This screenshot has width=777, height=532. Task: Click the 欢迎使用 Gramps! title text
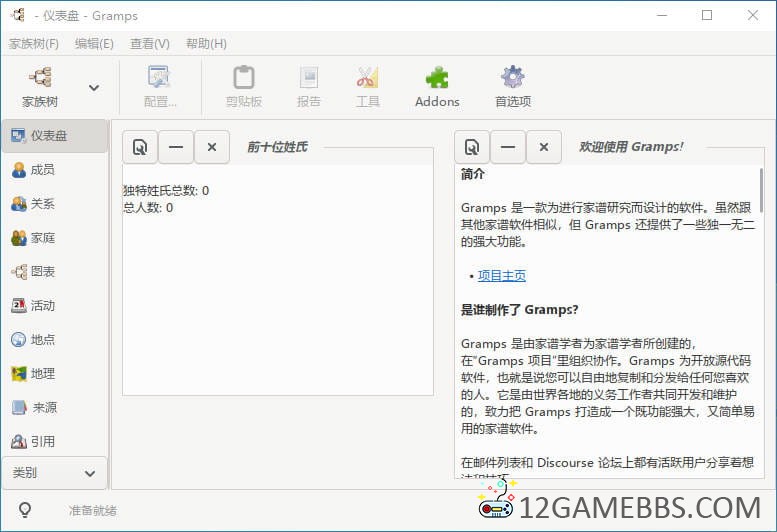click(631, 147)
